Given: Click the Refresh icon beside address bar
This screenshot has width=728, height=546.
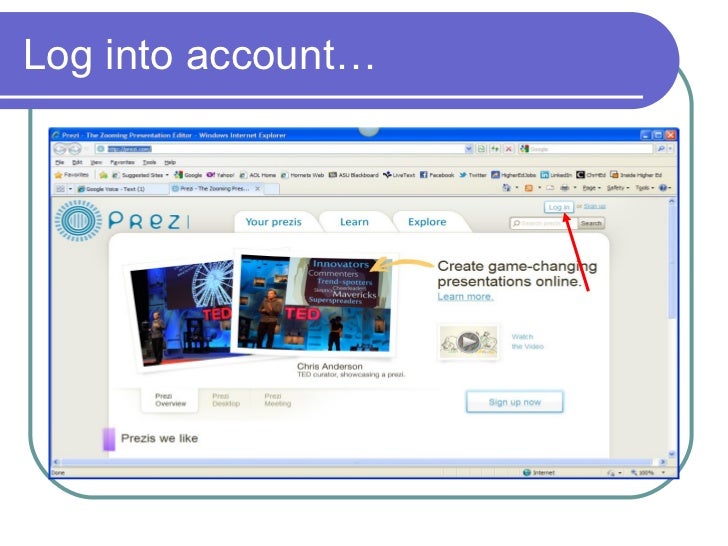Looking at the screenshot, I should pyautogui.click(x=495, y=149).
